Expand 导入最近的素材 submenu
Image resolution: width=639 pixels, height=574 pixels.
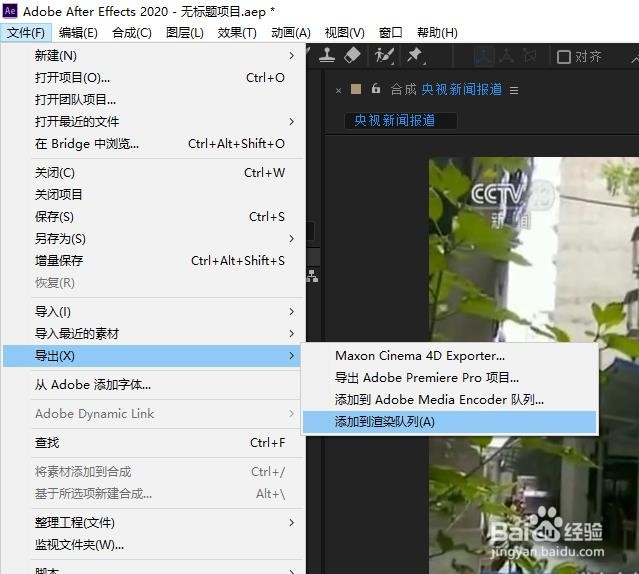(154, 334)
